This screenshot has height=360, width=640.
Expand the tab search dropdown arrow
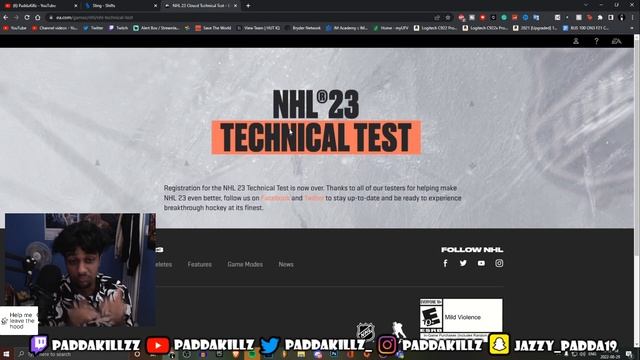[x=586, y=5]
